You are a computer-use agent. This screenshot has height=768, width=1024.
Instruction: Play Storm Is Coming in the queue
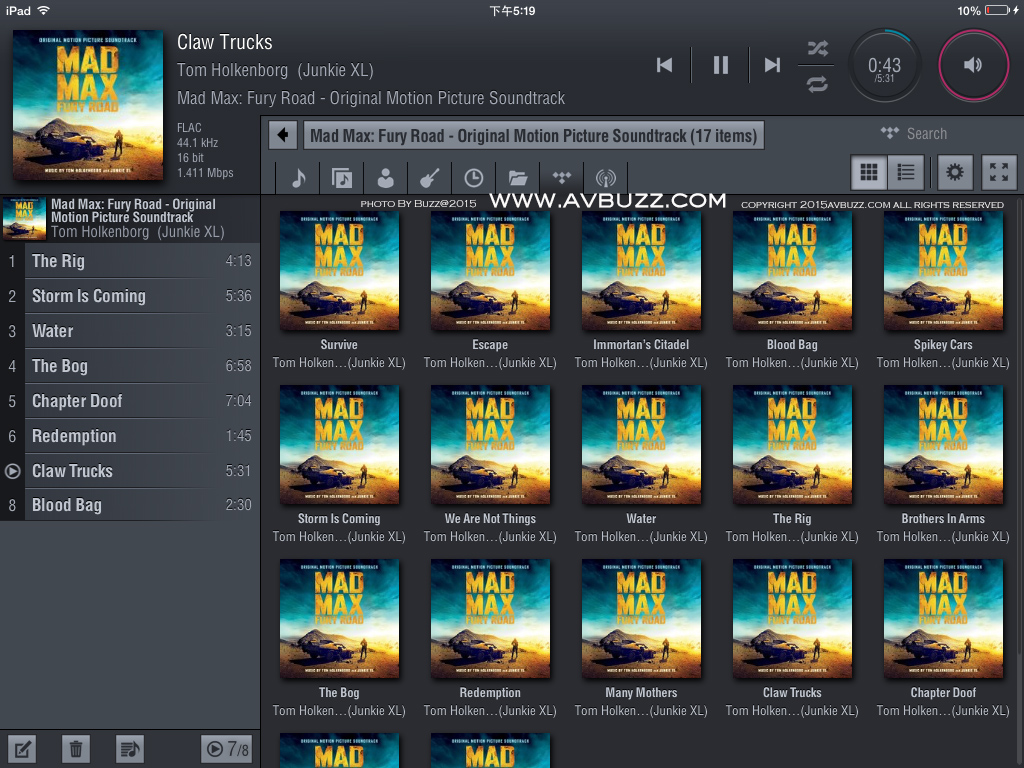(x=130, y=296)
